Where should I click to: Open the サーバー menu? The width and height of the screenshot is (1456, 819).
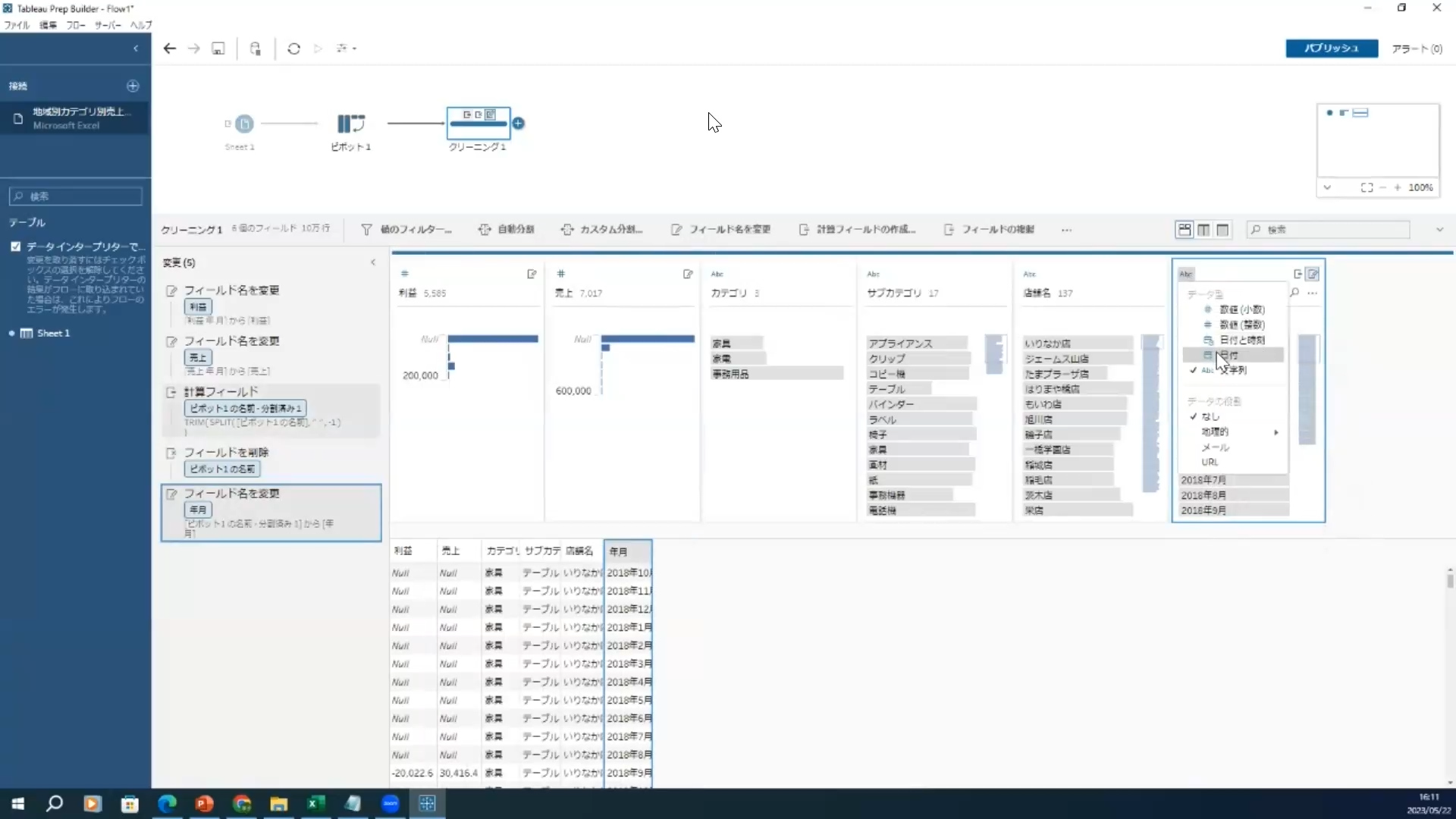pyautogui.click(x=108, y=25)
